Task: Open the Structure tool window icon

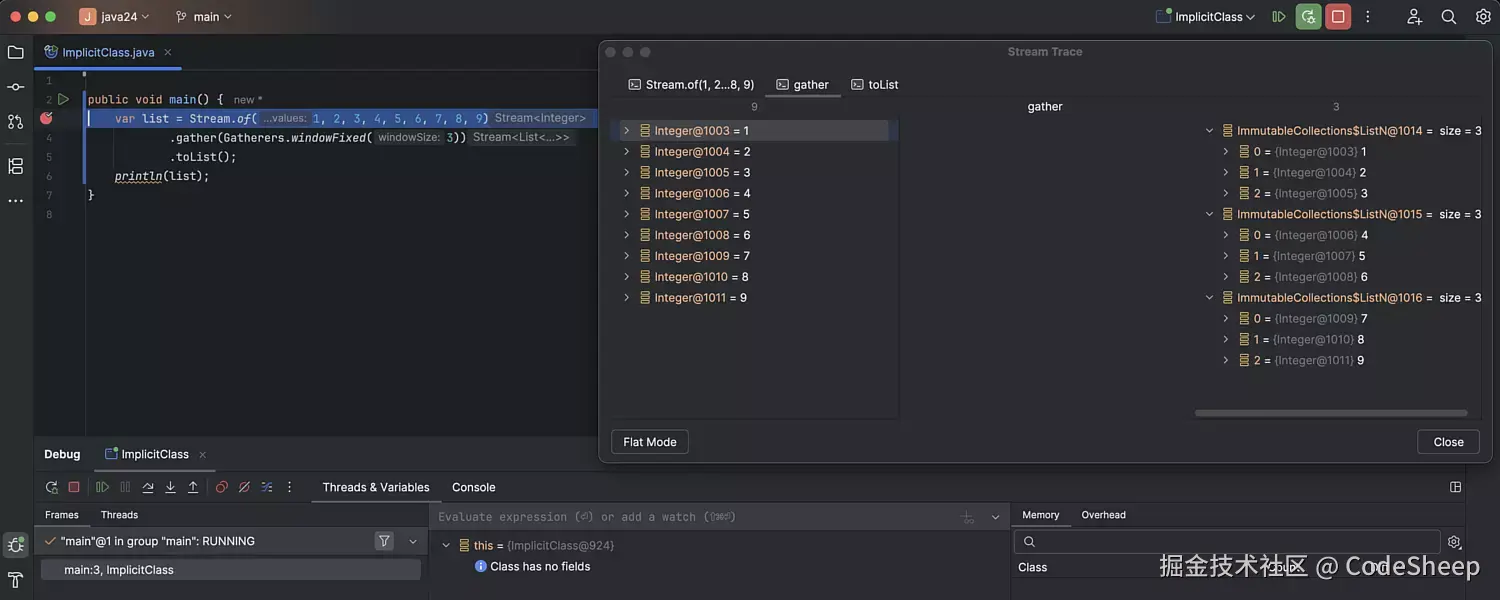Action: coord(15,166)
